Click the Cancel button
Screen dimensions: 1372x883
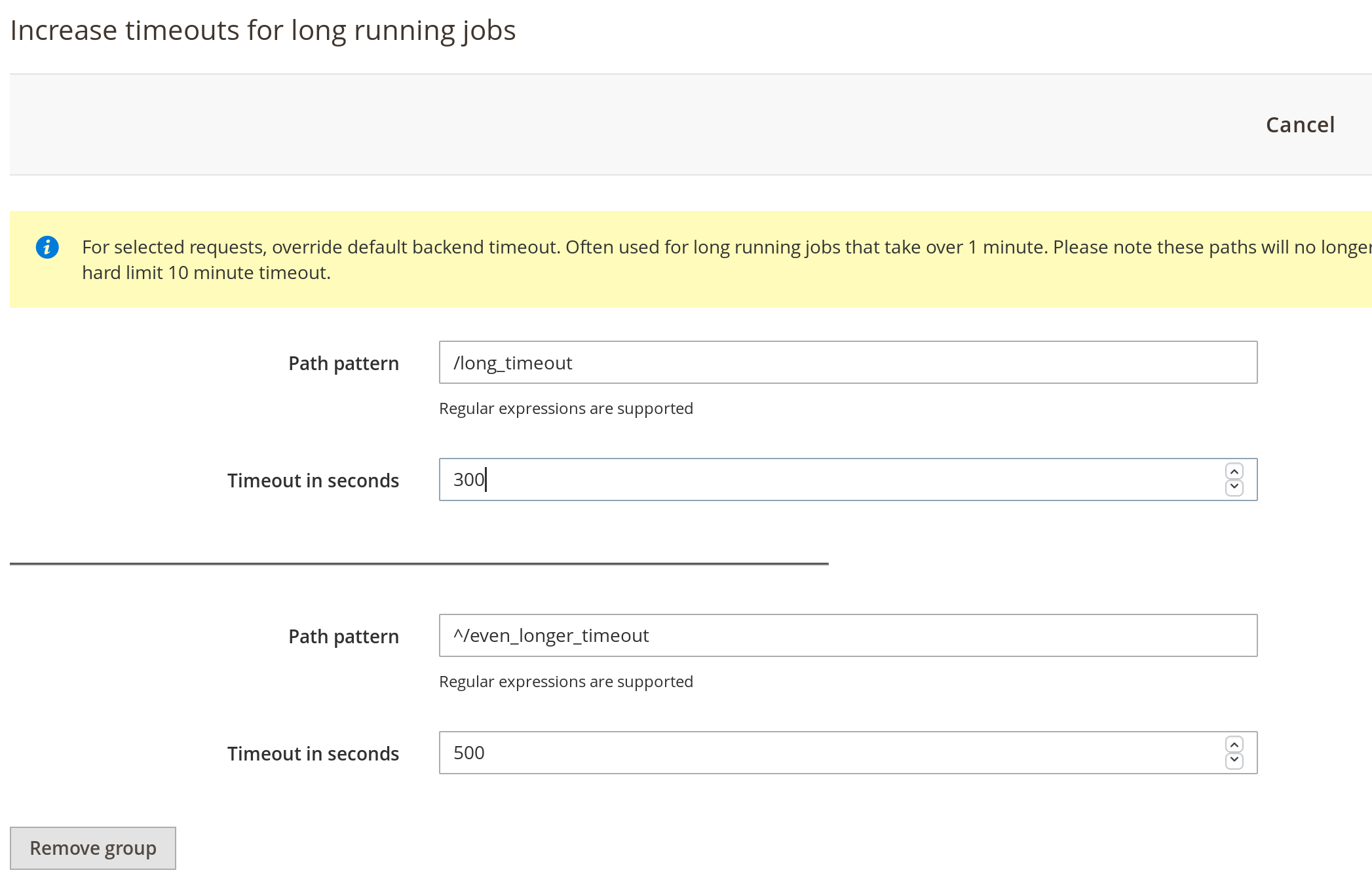coord(1300,124)
